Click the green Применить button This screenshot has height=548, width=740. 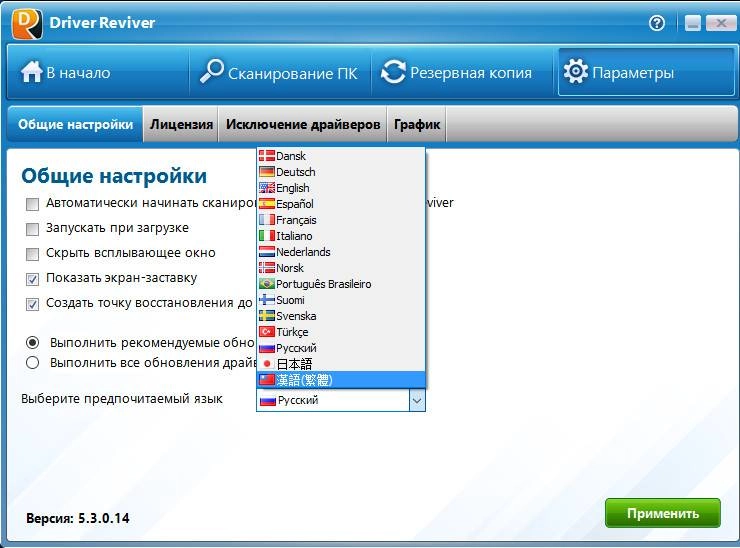coord(663,513)
